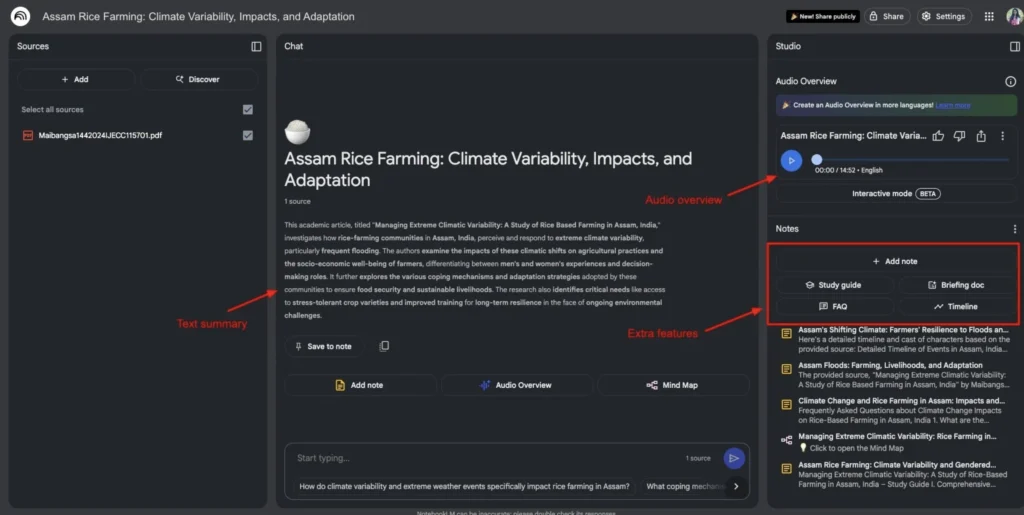
Task: Toggle the Select all sources checkbox
Action: coord(248,110)
